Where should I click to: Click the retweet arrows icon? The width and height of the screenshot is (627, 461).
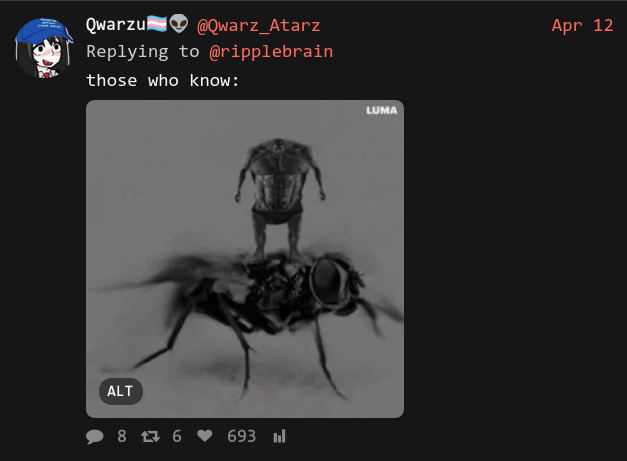point(150,436)
